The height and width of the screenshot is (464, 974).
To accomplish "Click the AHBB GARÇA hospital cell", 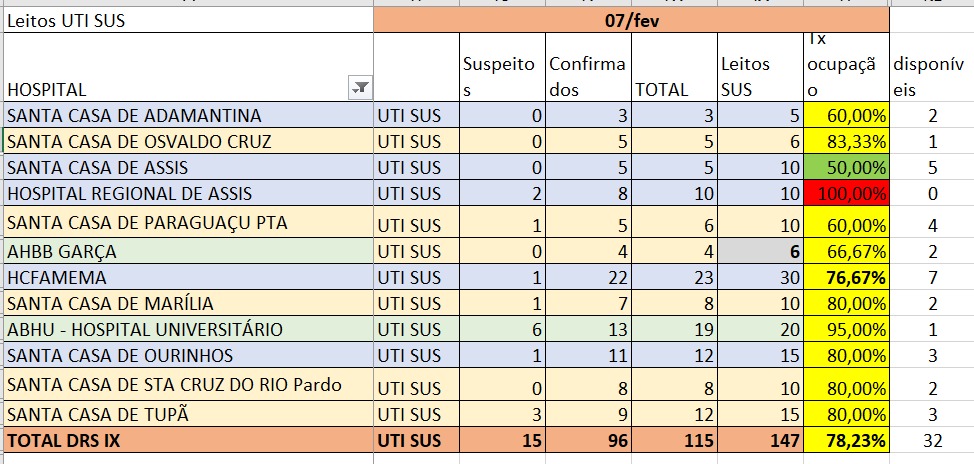I will coord(188,251).
